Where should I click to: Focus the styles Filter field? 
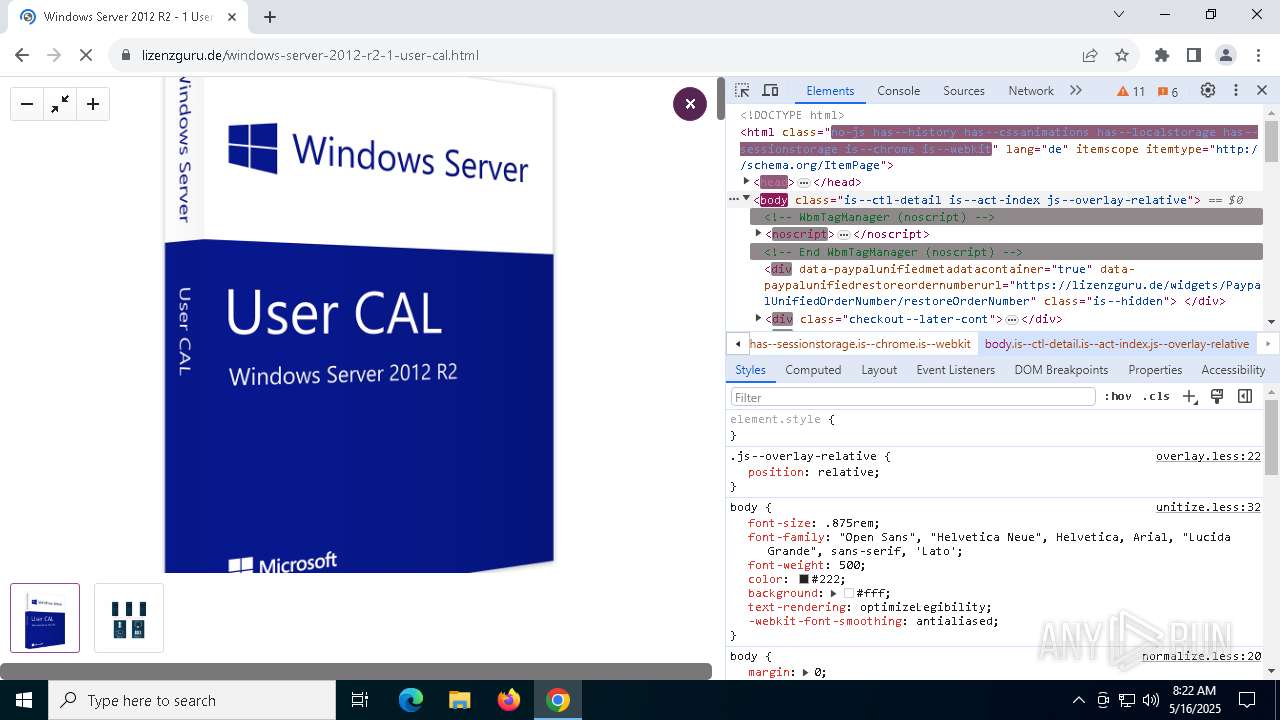pos(913,397)
